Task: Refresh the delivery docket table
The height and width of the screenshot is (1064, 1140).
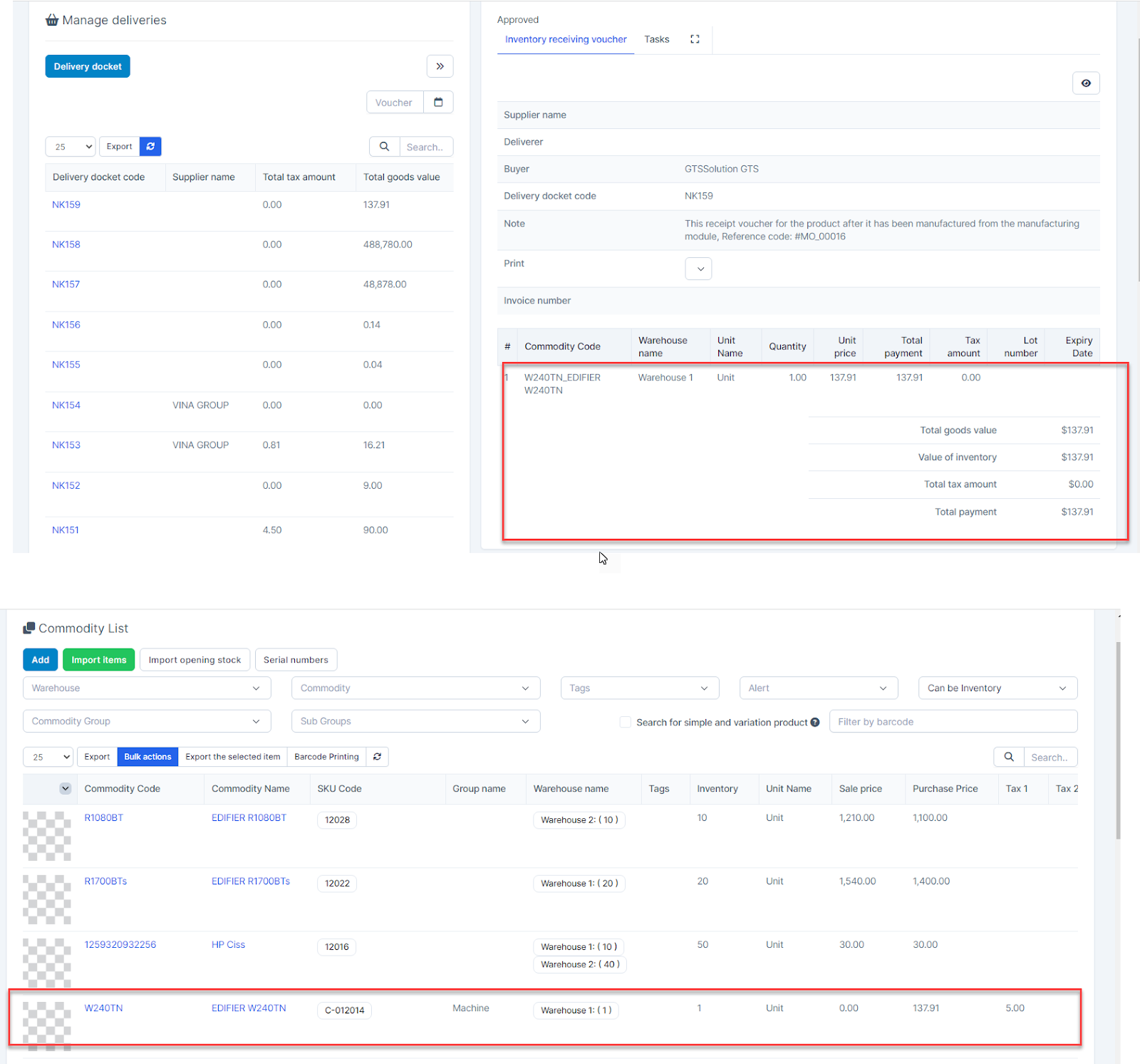Action: point(150,147)
